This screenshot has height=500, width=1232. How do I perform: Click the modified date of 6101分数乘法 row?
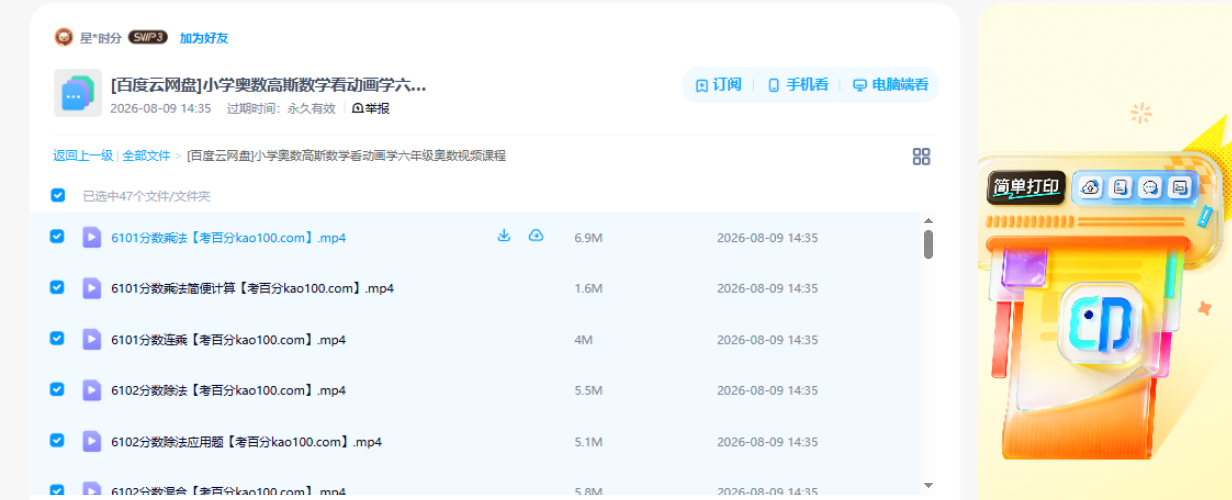point(767,238)
